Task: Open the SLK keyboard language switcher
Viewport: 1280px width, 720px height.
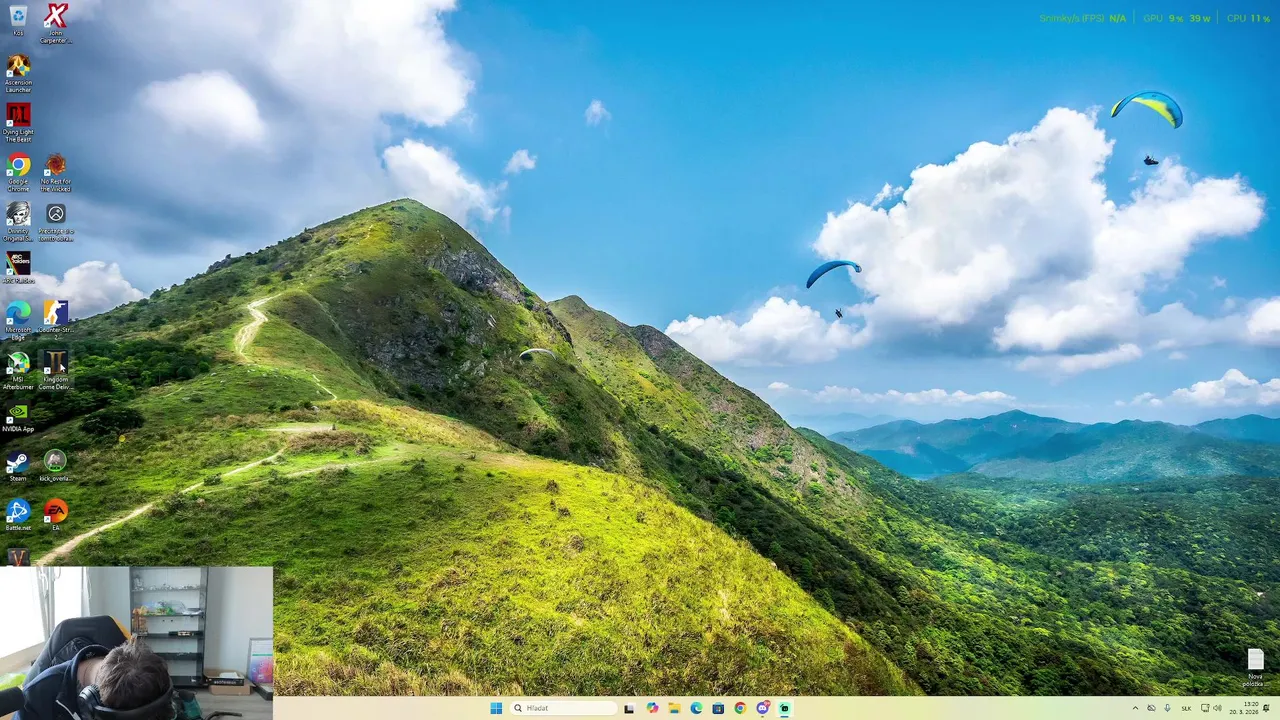Action: pos(1186,708)
